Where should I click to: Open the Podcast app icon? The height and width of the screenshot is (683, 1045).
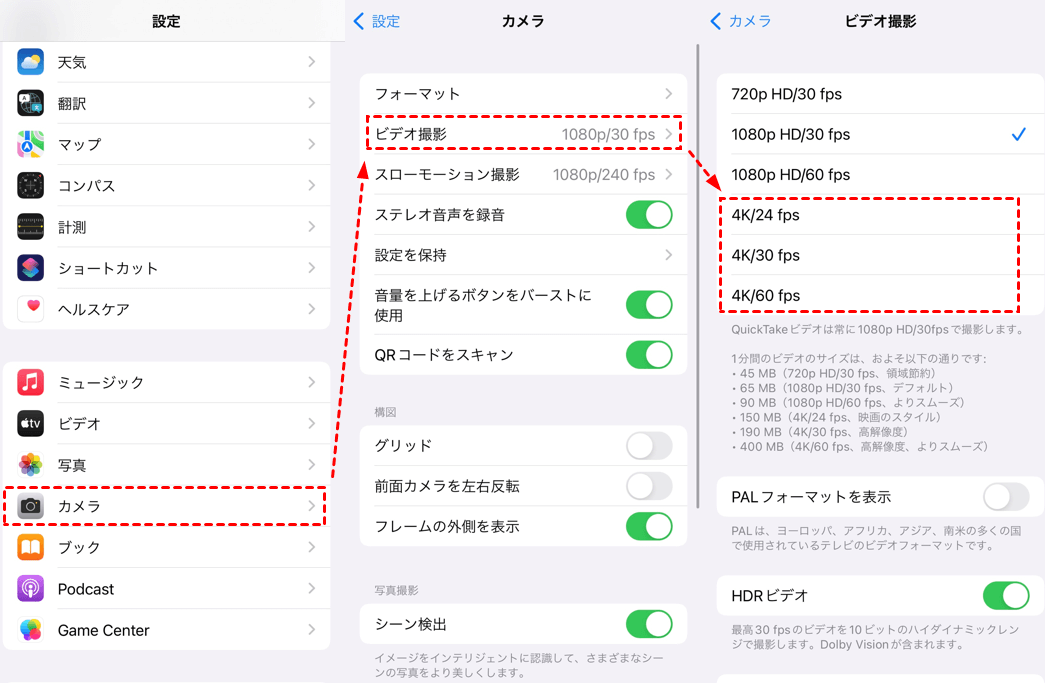coord(31,589)
